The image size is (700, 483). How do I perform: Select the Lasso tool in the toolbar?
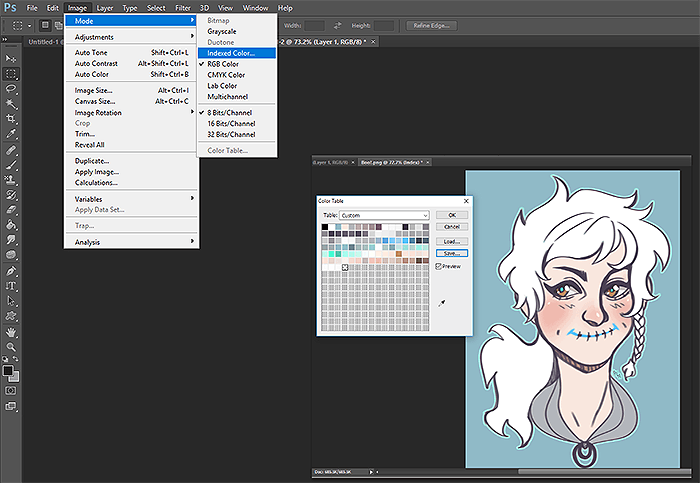pyautogui.click(x=11, y=88)
